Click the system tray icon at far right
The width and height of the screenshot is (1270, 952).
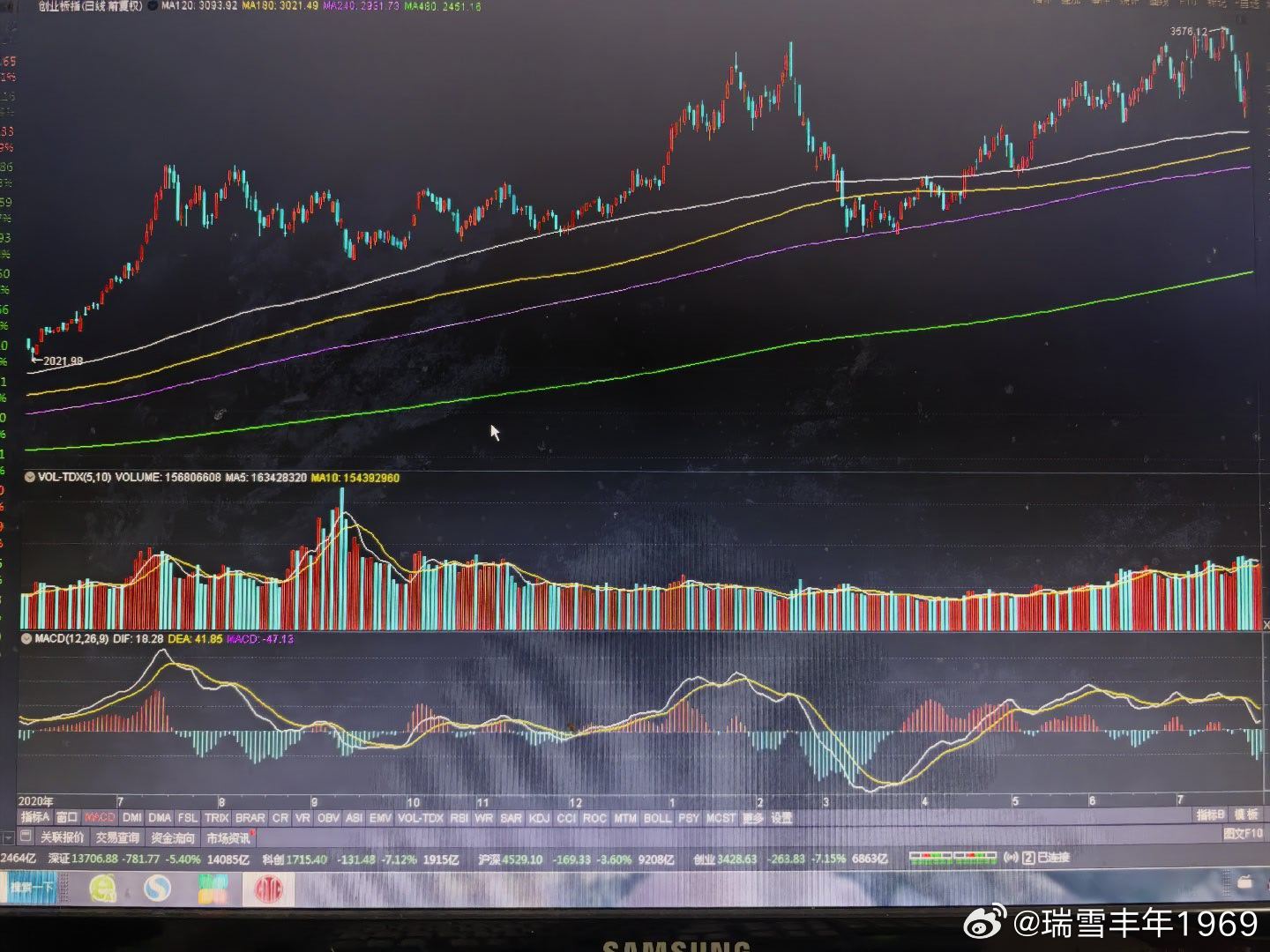1245,881
